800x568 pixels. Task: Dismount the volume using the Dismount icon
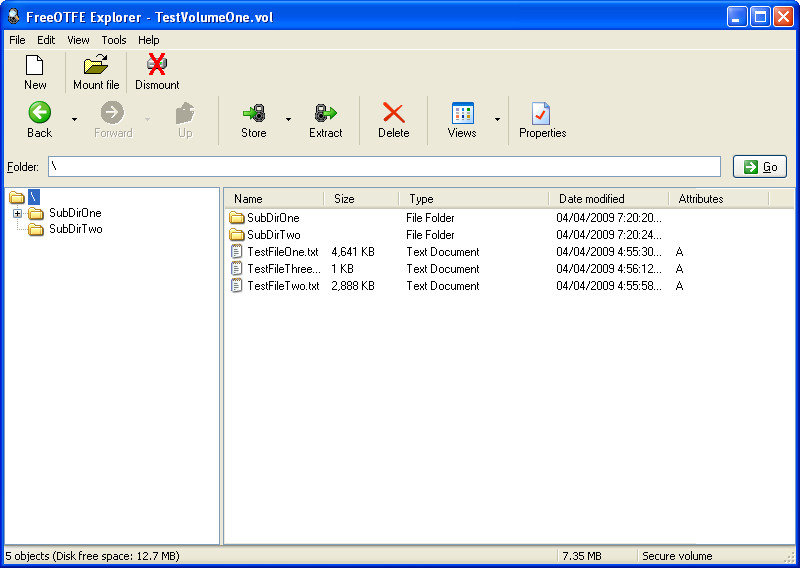pyautogui.click(x=157, y=65)
